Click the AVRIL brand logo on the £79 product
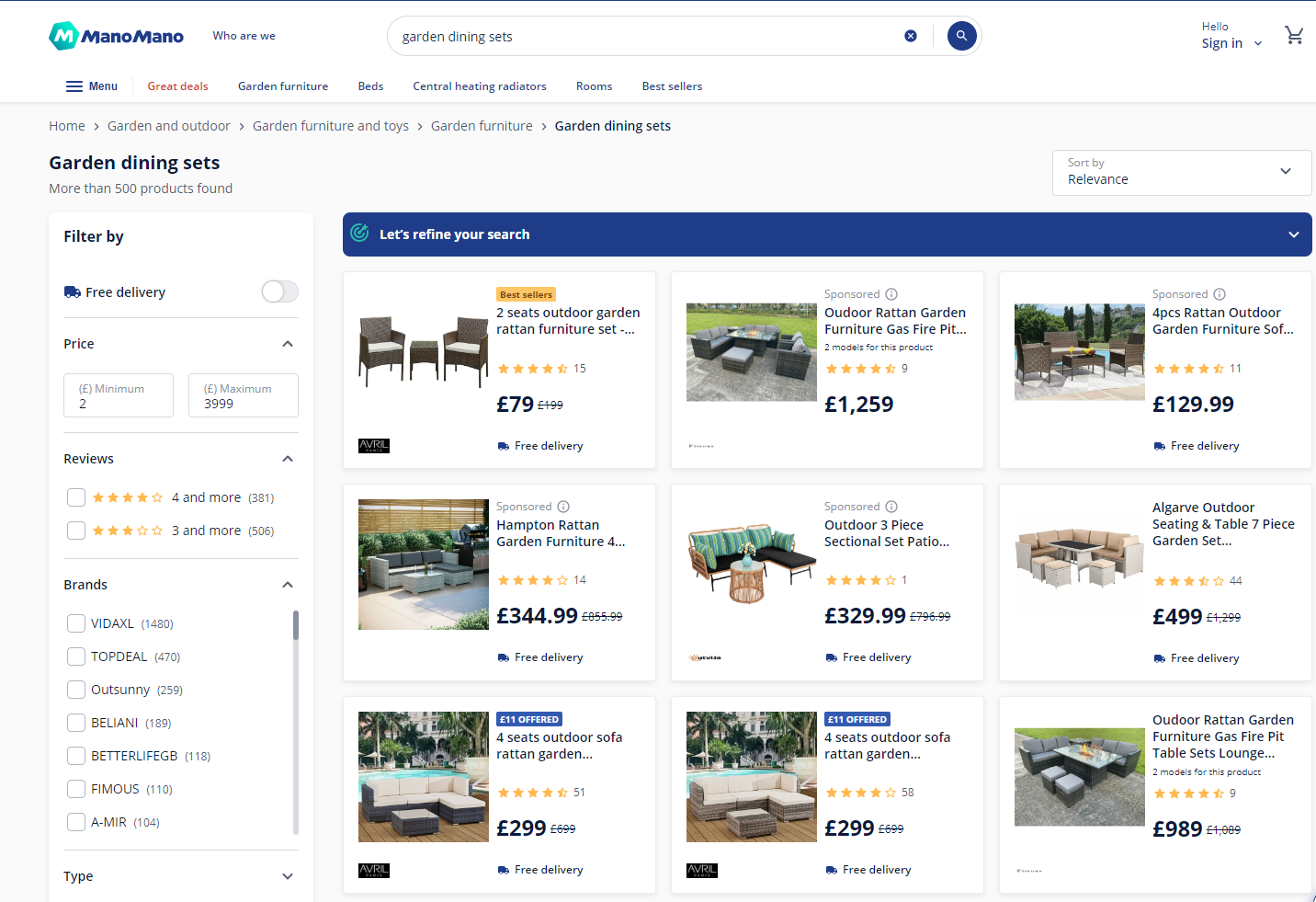This screenshot has height=902, width=1316. coord(373,446)
